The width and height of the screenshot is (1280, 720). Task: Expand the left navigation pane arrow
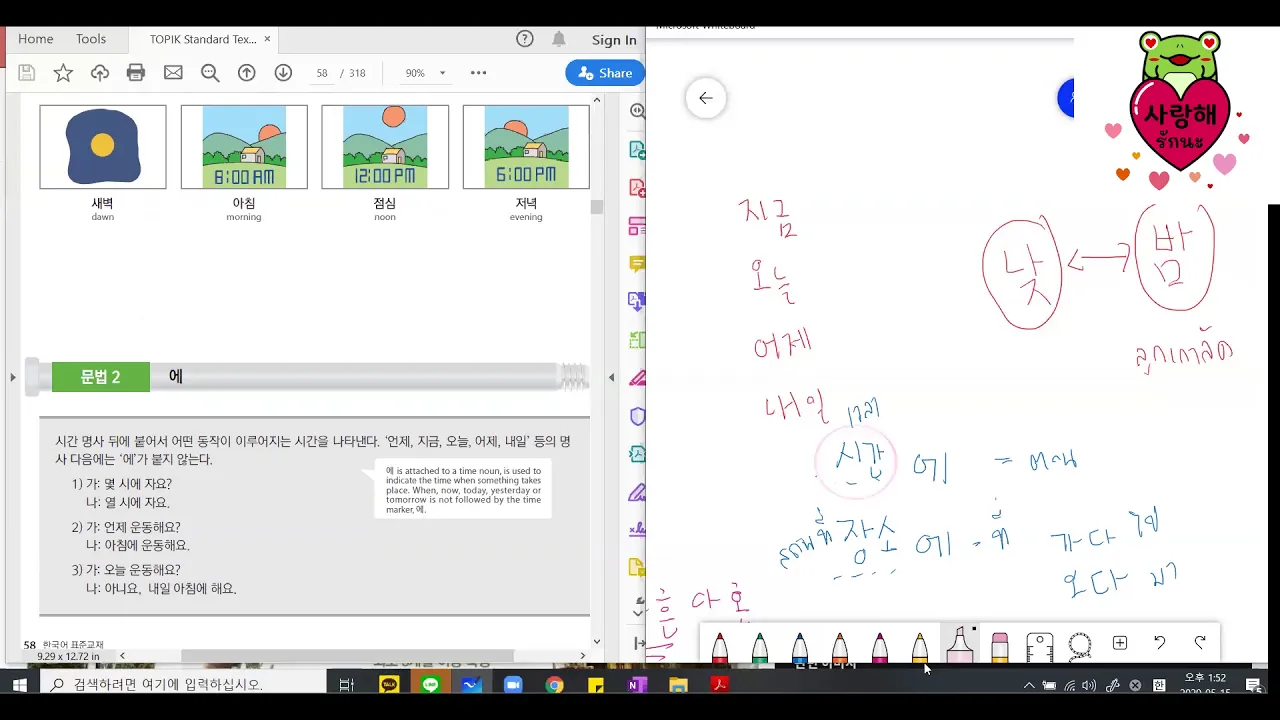pyautogui.click(x=13, y=377)
